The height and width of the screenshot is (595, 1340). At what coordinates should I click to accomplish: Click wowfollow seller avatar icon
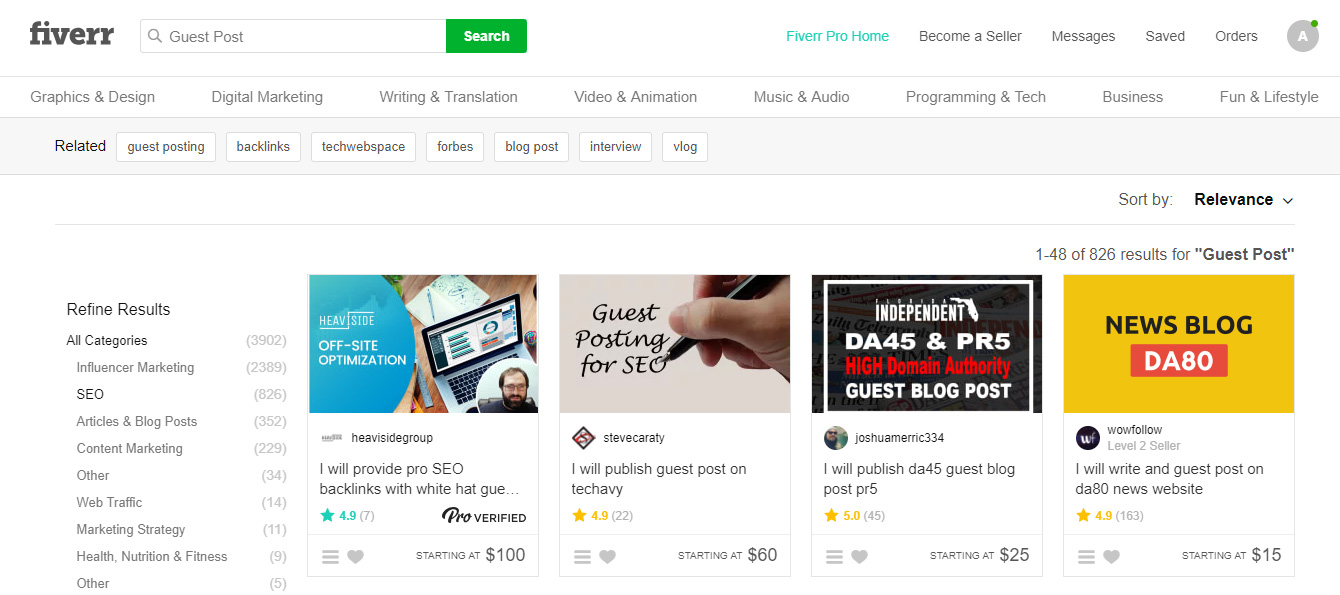coord(1088,438)
